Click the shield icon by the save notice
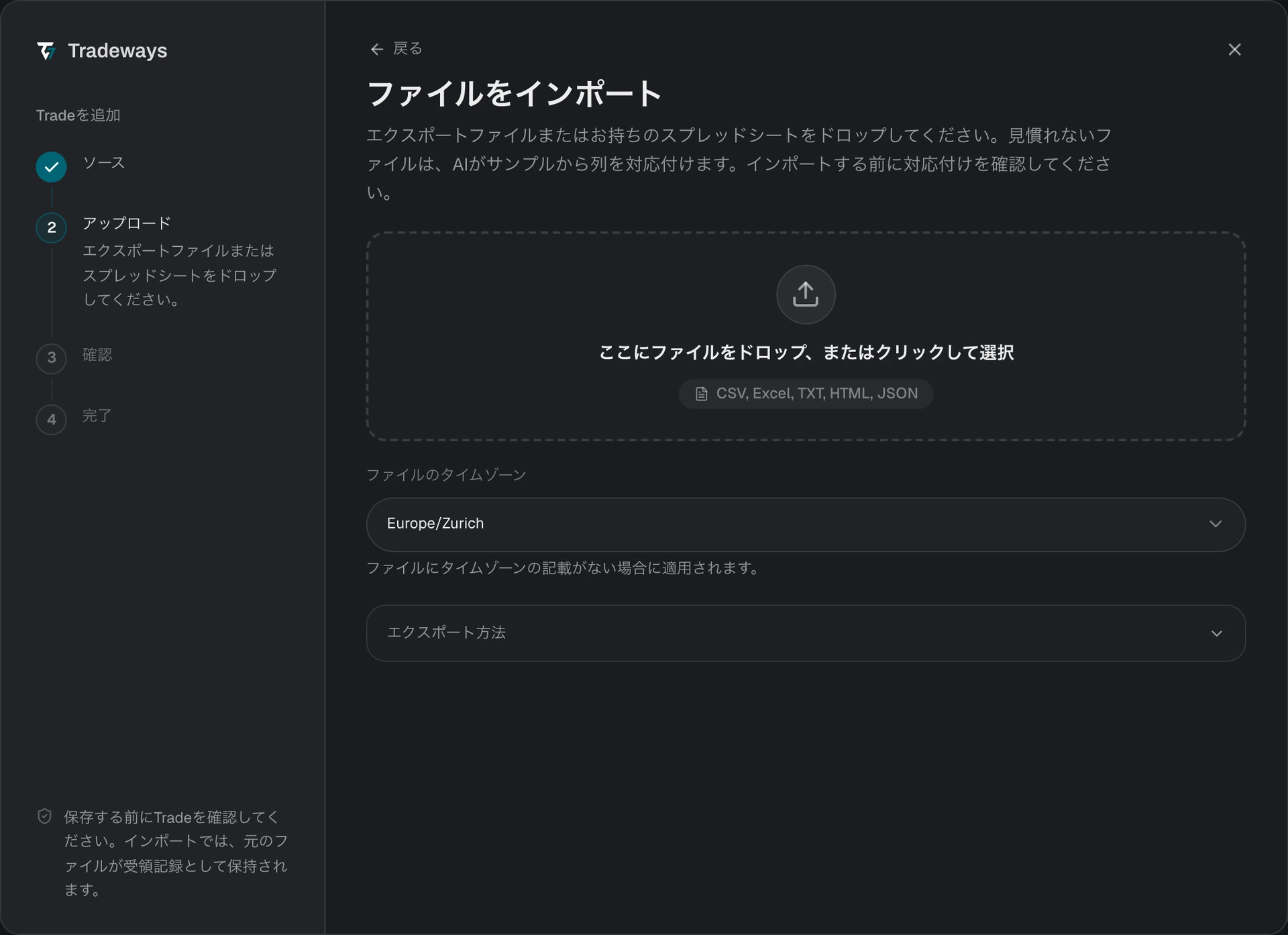The width and height of the screenshot is (1288, 935). [x=44, y=816]
